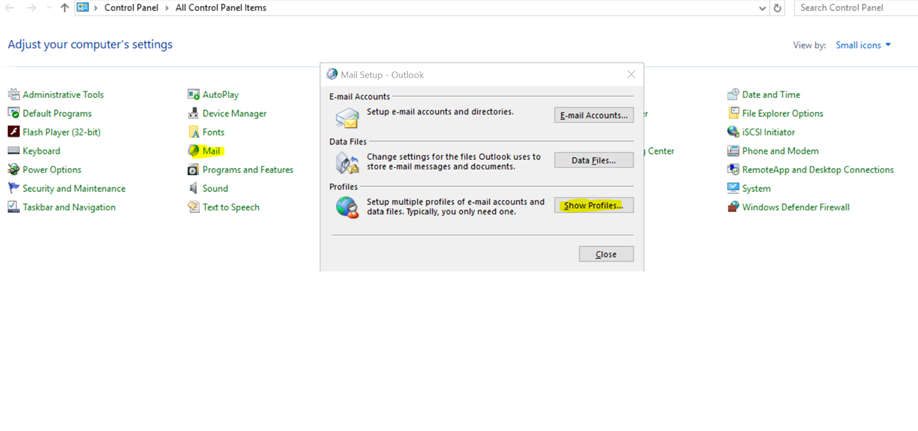
Task: Click the Mail Setup - Outlook title icon
Action: tap(332, 74)
